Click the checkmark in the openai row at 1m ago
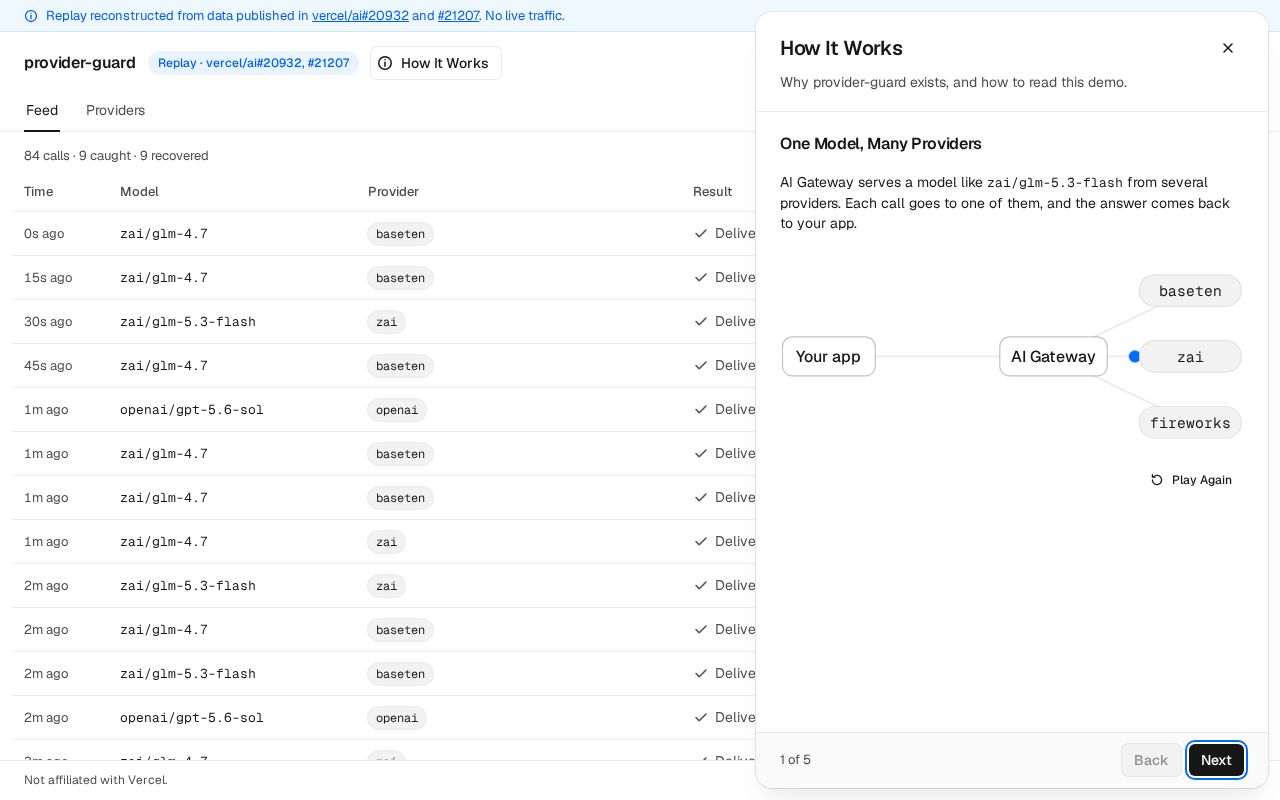This screenshot has width=1280, height=800. 701,409
